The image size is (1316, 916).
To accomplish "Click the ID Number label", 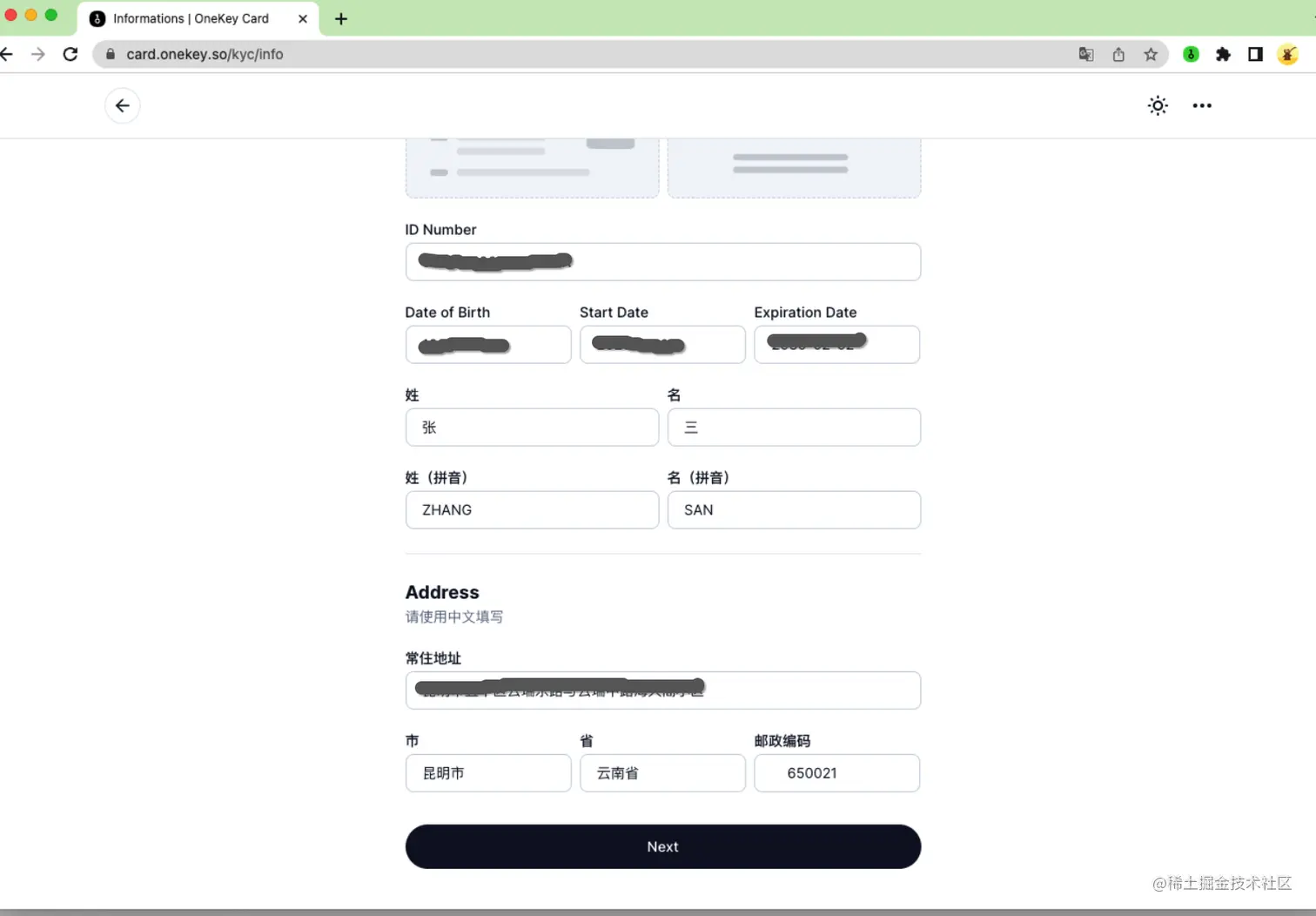I will click(440, 230).
